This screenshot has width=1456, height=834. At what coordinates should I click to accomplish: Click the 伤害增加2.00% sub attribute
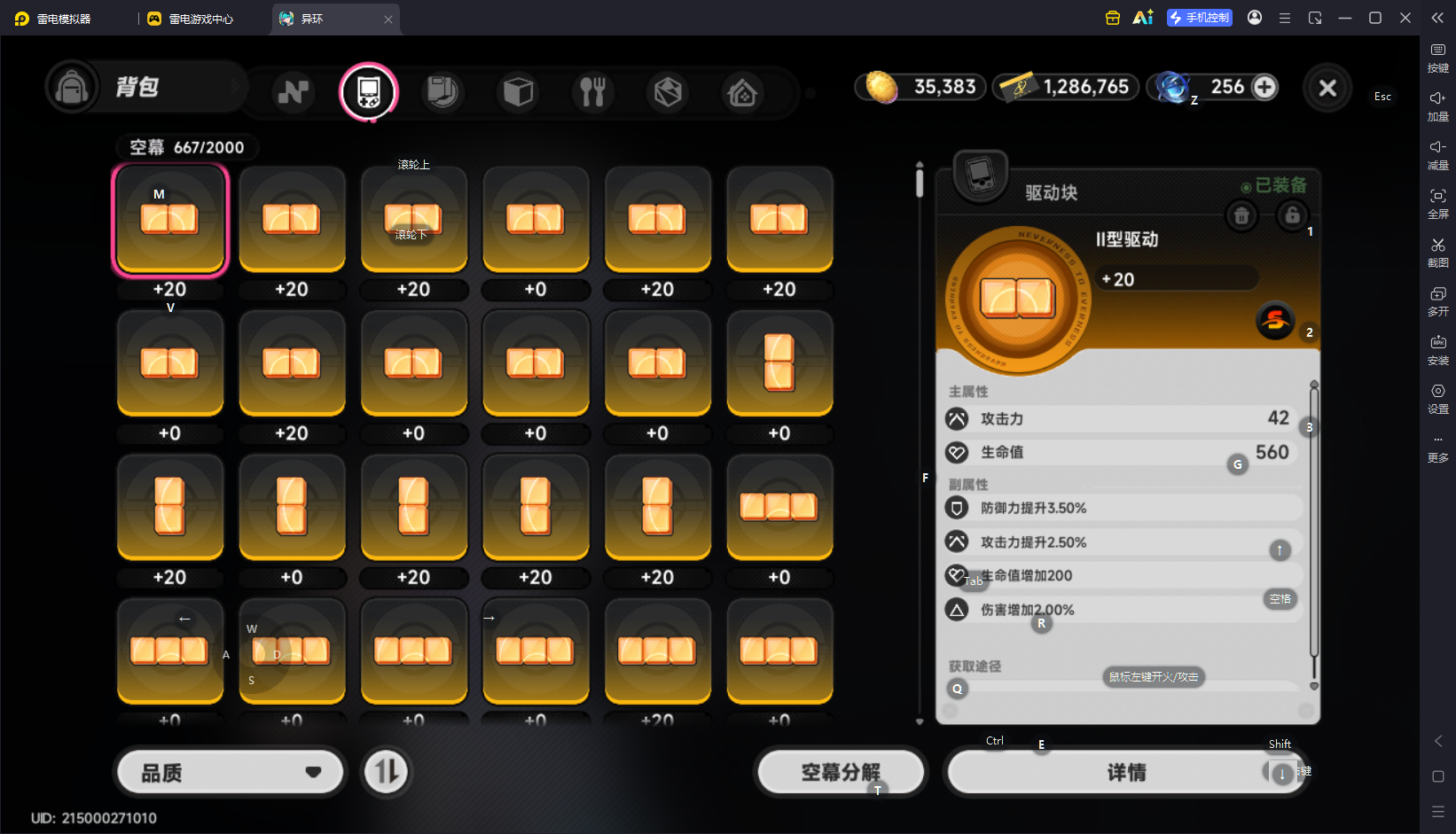click(1123, 610)
